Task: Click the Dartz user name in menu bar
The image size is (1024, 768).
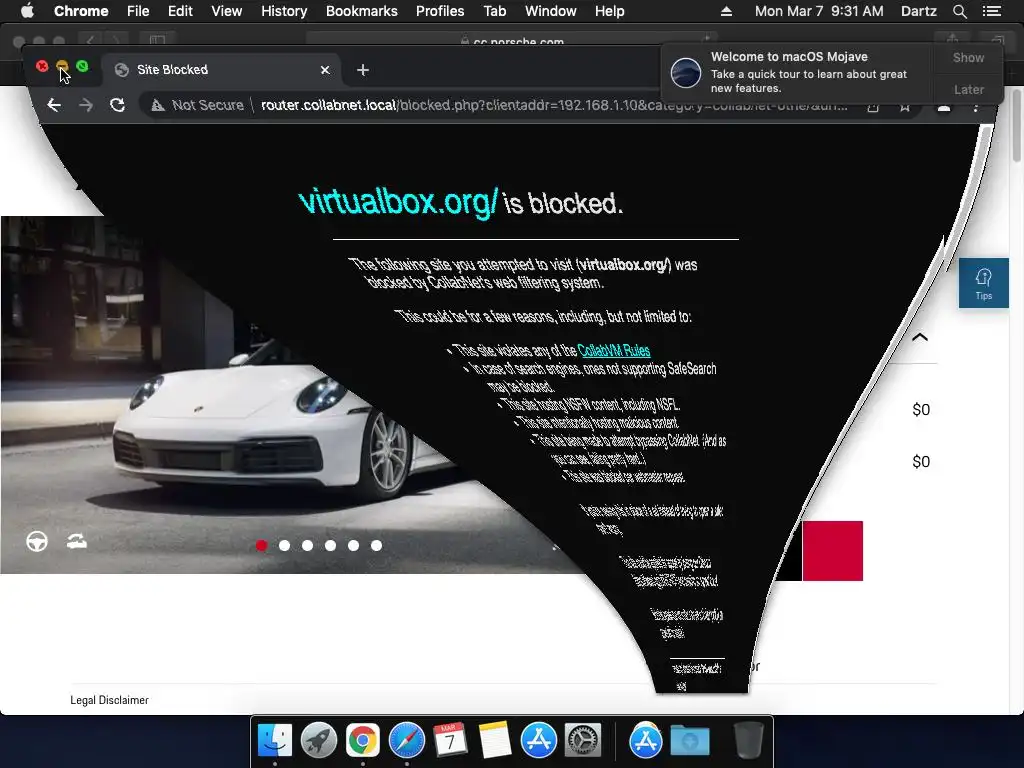Action: coord(918,11)
